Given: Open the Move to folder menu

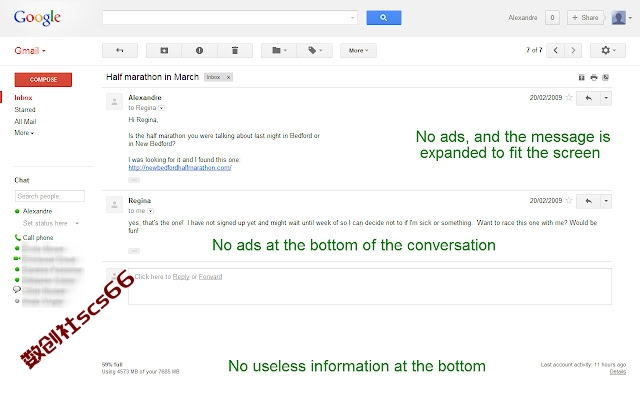Looking at the screenshot, I should coord(279,51).
